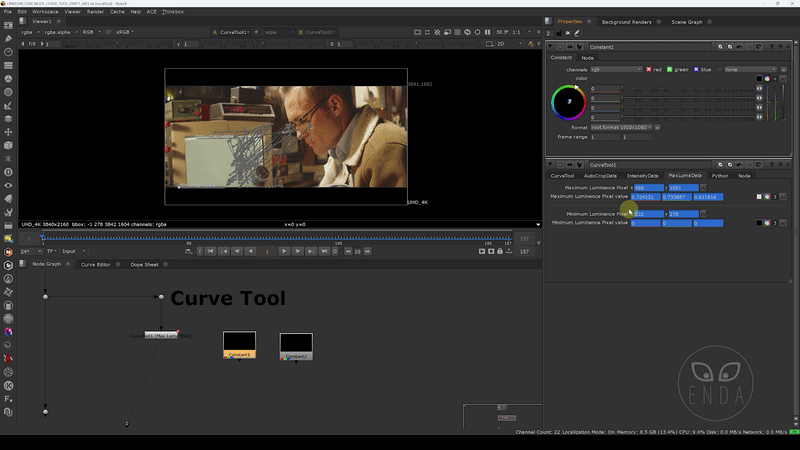The width and height of the screenshot is (800, 450).
Task: Open the Filter nodes circle icon
Action: click(8, 92)
